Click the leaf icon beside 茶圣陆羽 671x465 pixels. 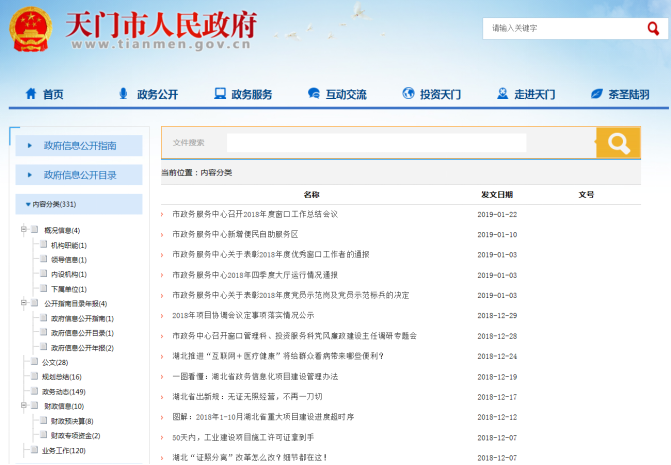click(x=597, y=94)
